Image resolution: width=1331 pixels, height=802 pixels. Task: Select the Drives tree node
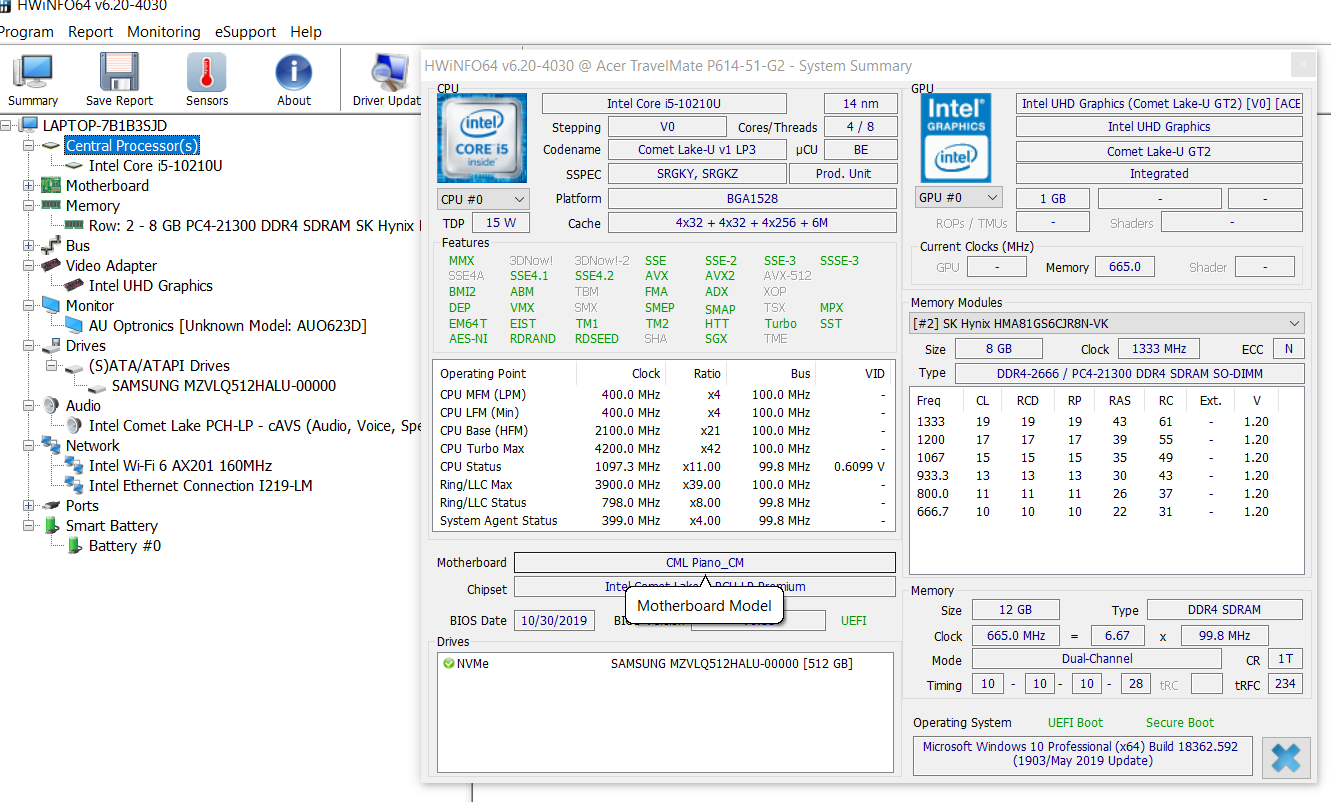pos(85,346)
